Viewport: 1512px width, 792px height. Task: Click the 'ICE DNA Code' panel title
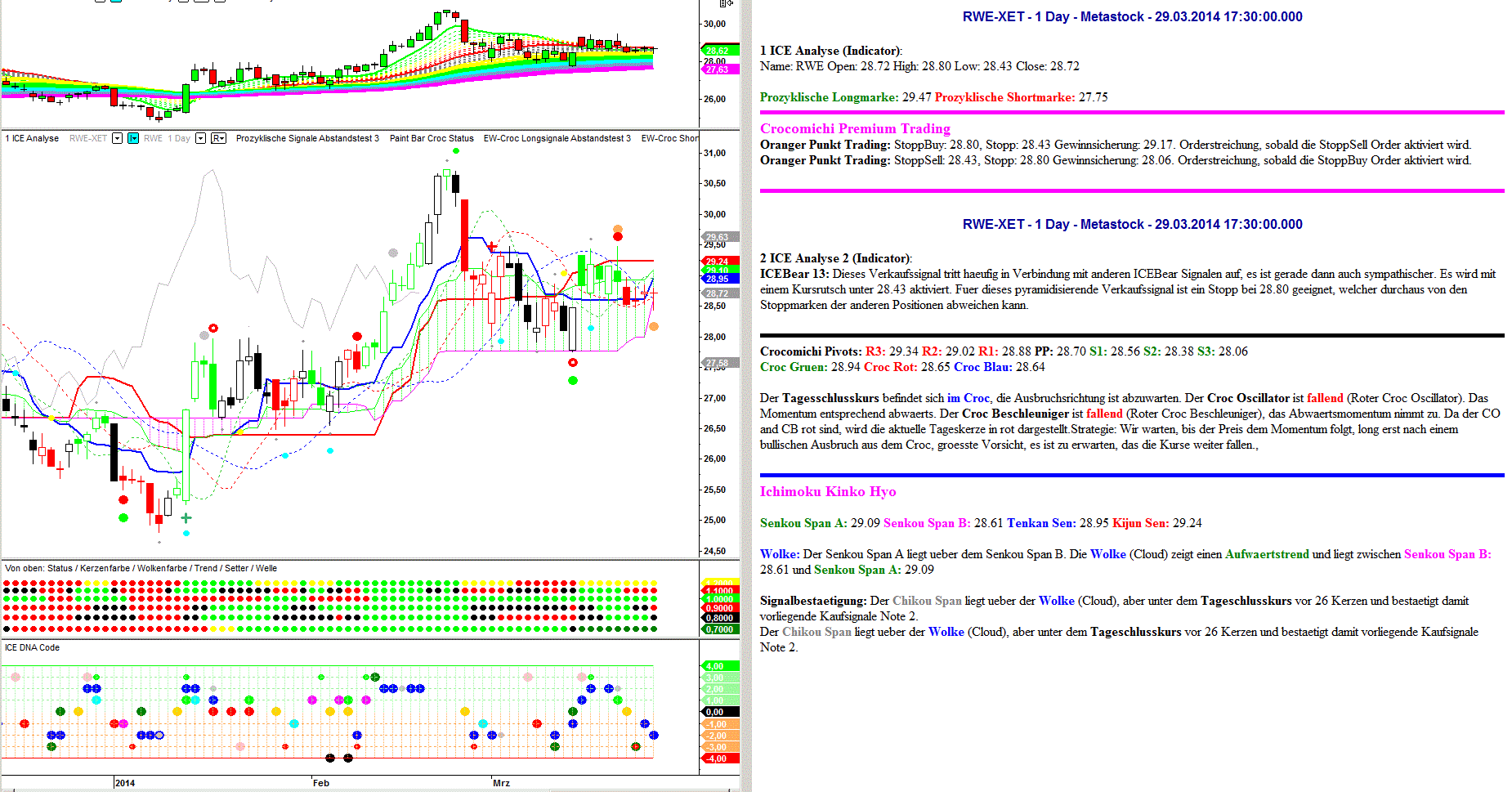pos(33,647)
